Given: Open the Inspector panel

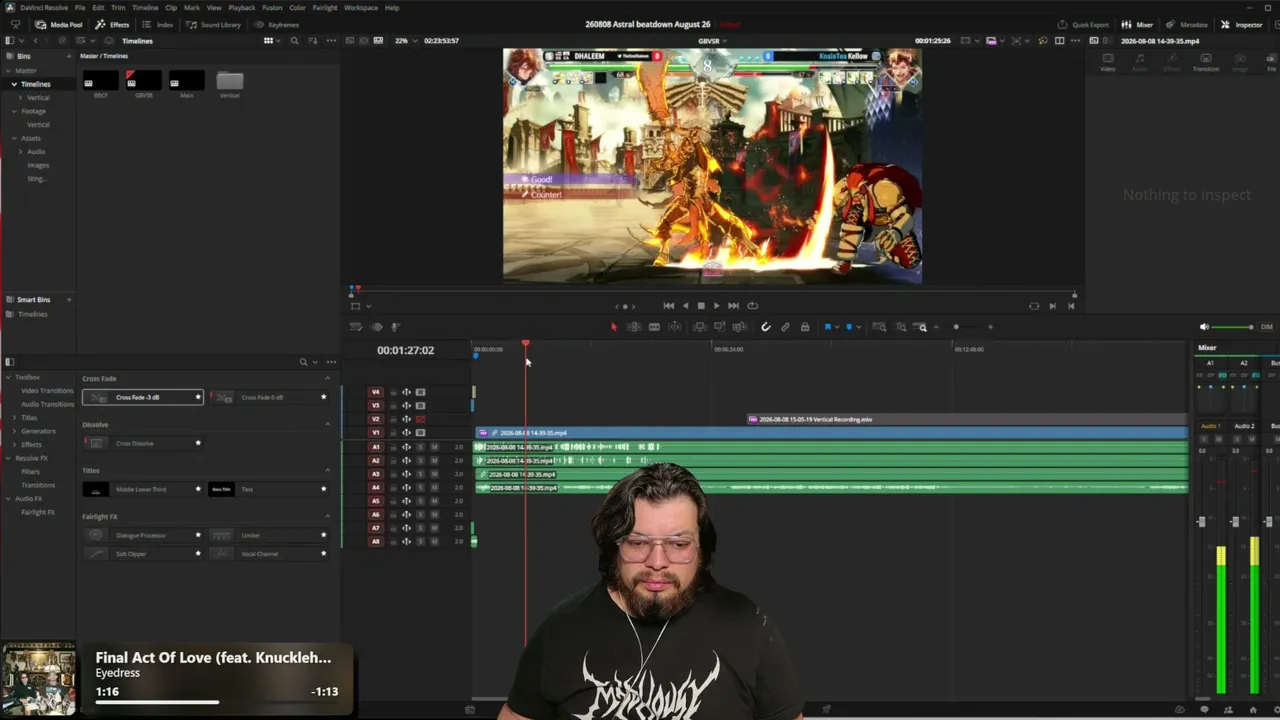Looking at the screenshot, I should point(1242,24).
